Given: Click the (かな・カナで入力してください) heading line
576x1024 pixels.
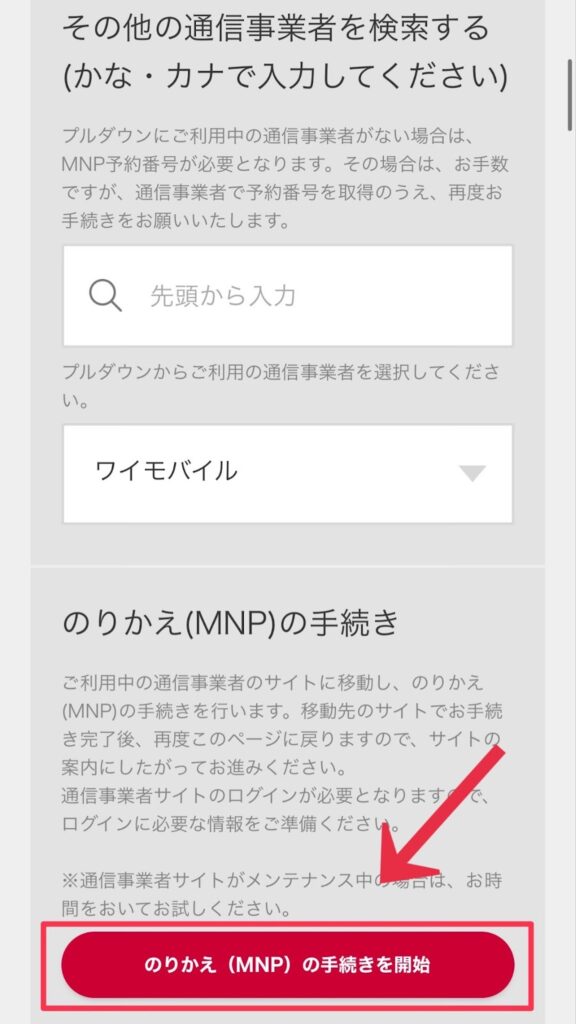Looking at the screenshot, I should point(285,78).
